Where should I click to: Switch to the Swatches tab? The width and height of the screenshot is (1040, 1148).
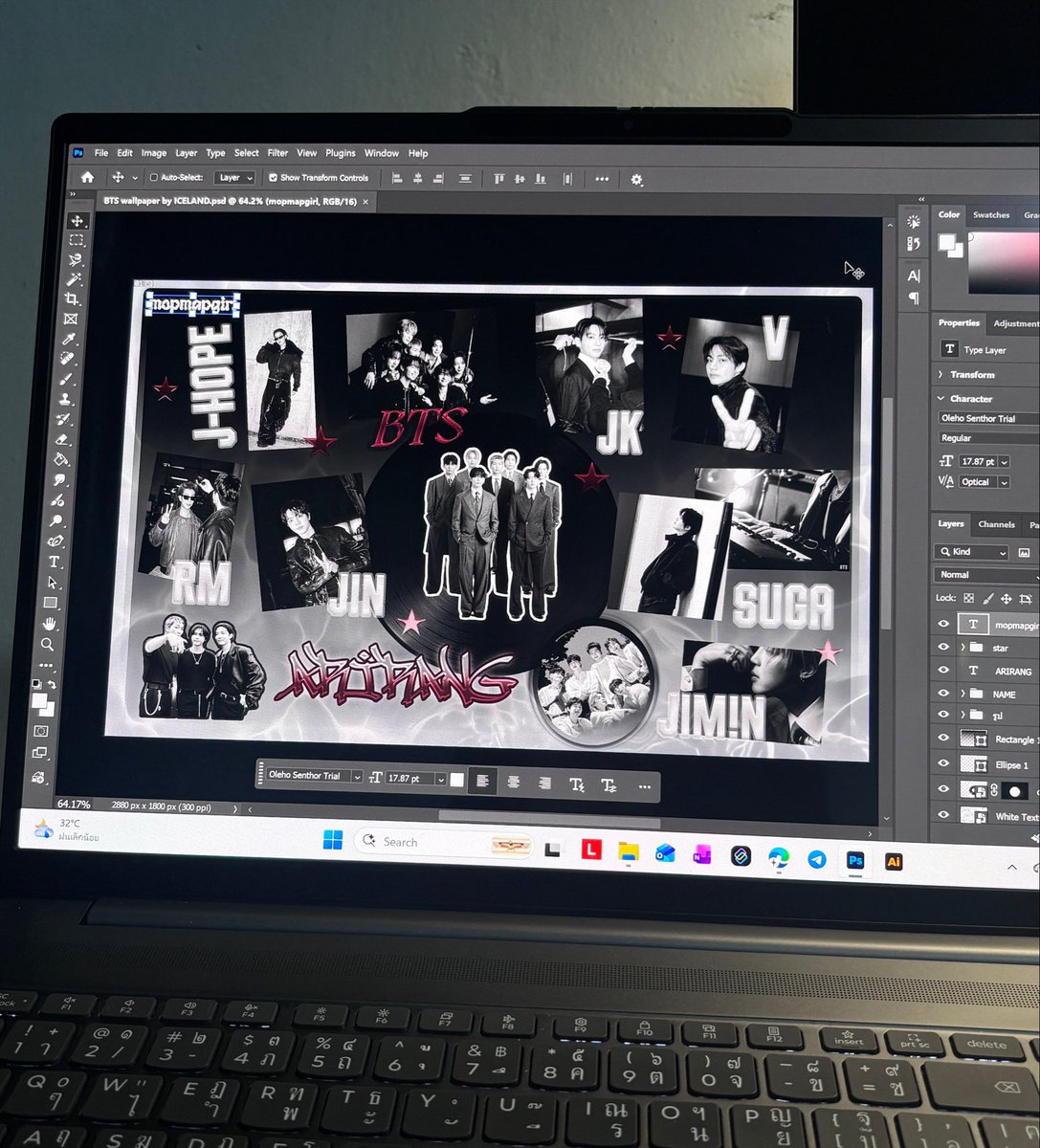pyautogui.click(x=991, y=215)
